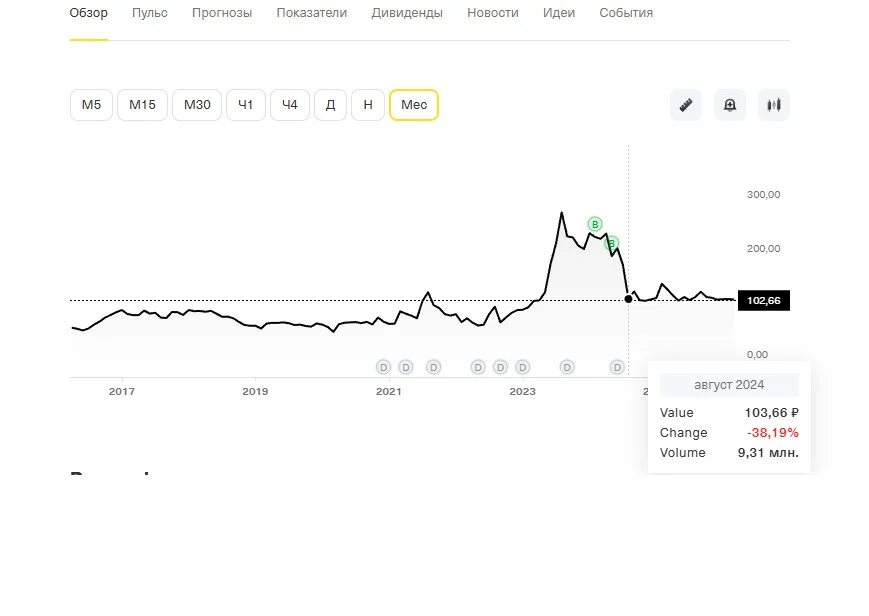This screenshot has height=616, width=869.
Task: Open the Новости tab
Action: [493, 13]
